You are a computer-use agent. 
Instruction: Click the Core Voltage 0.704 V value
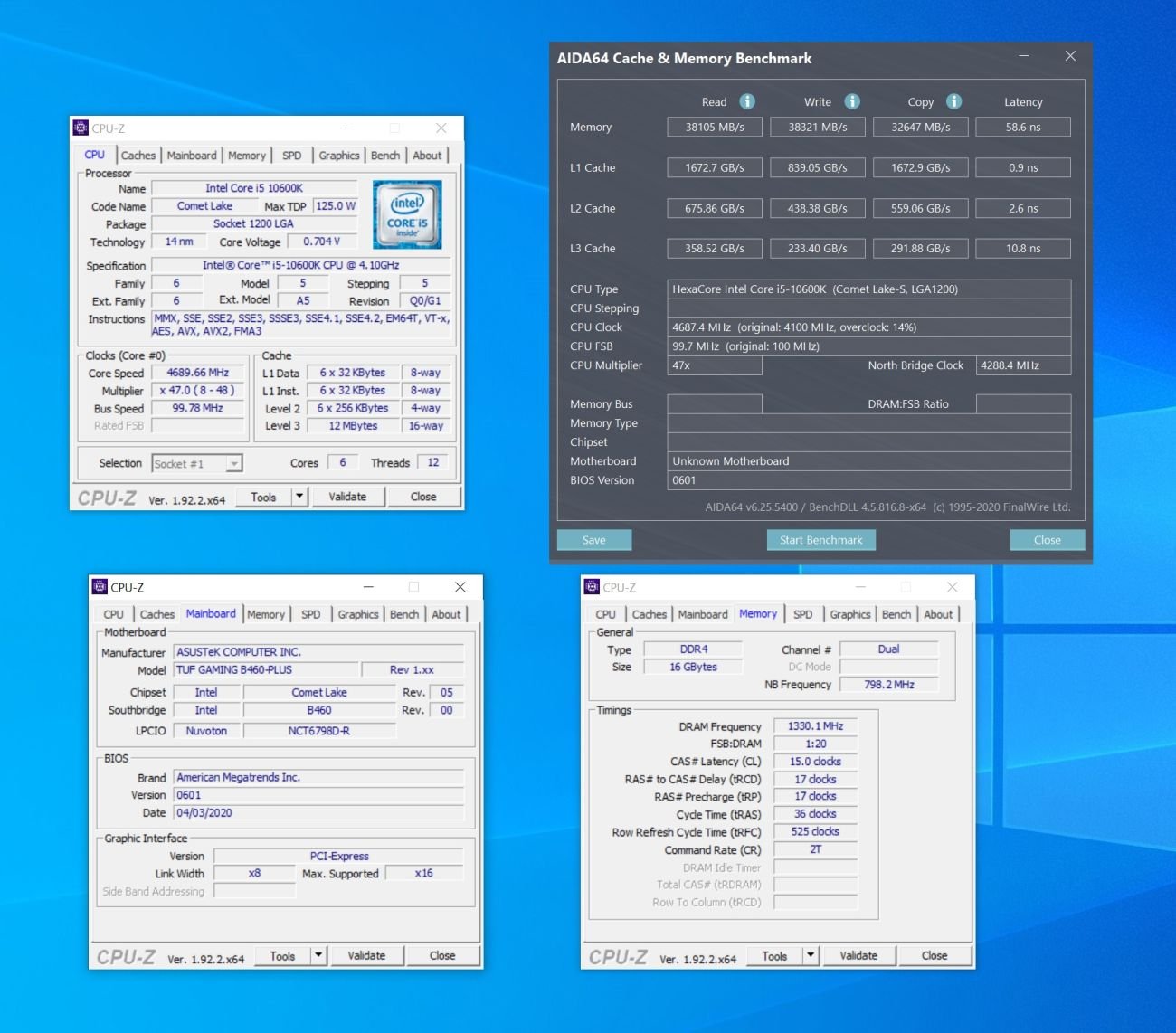tap(322, 242)
